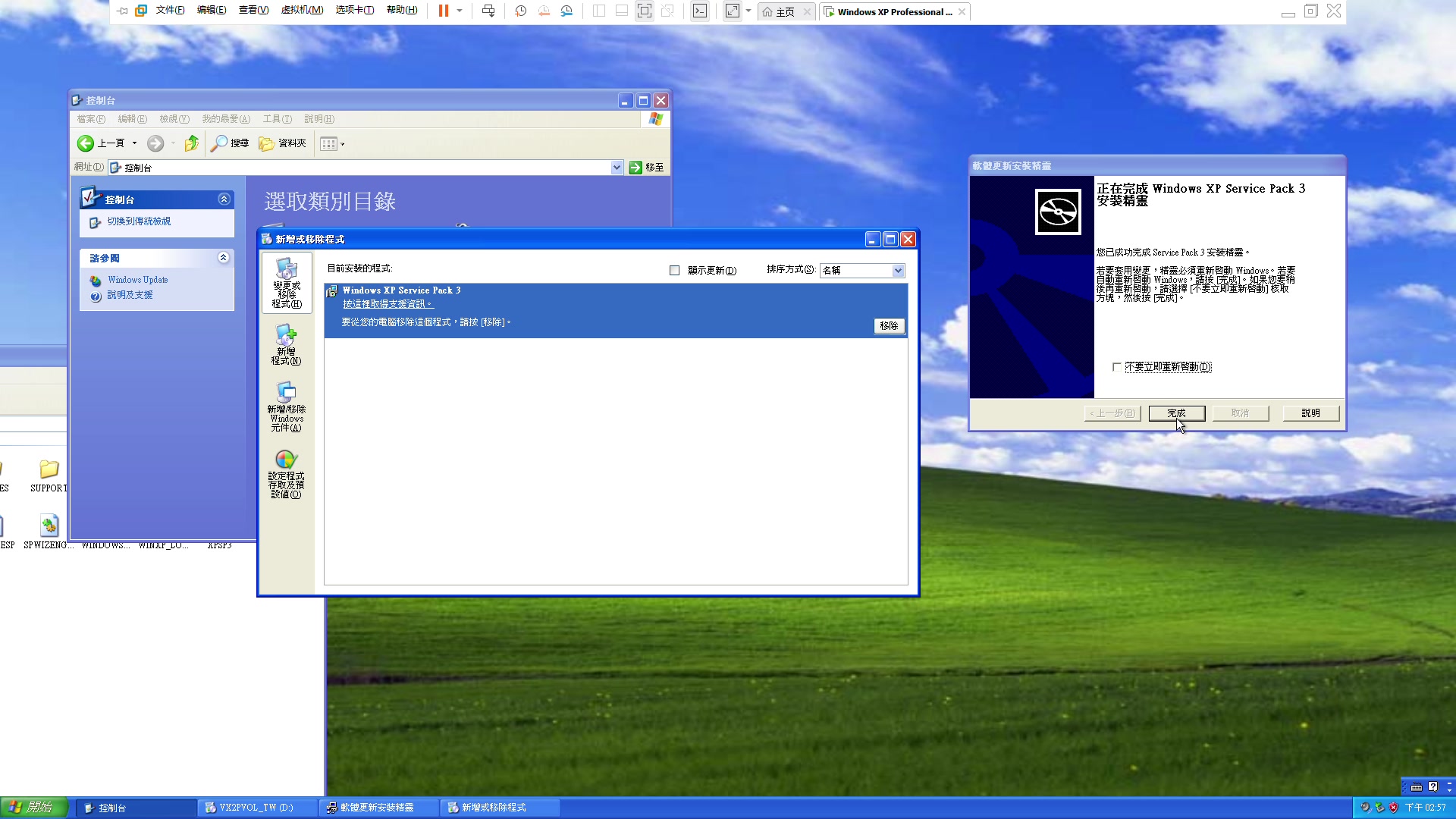Screen dimensions: 1456x819
Task: Click the VMware library pin icon
Action: (121, 11)
